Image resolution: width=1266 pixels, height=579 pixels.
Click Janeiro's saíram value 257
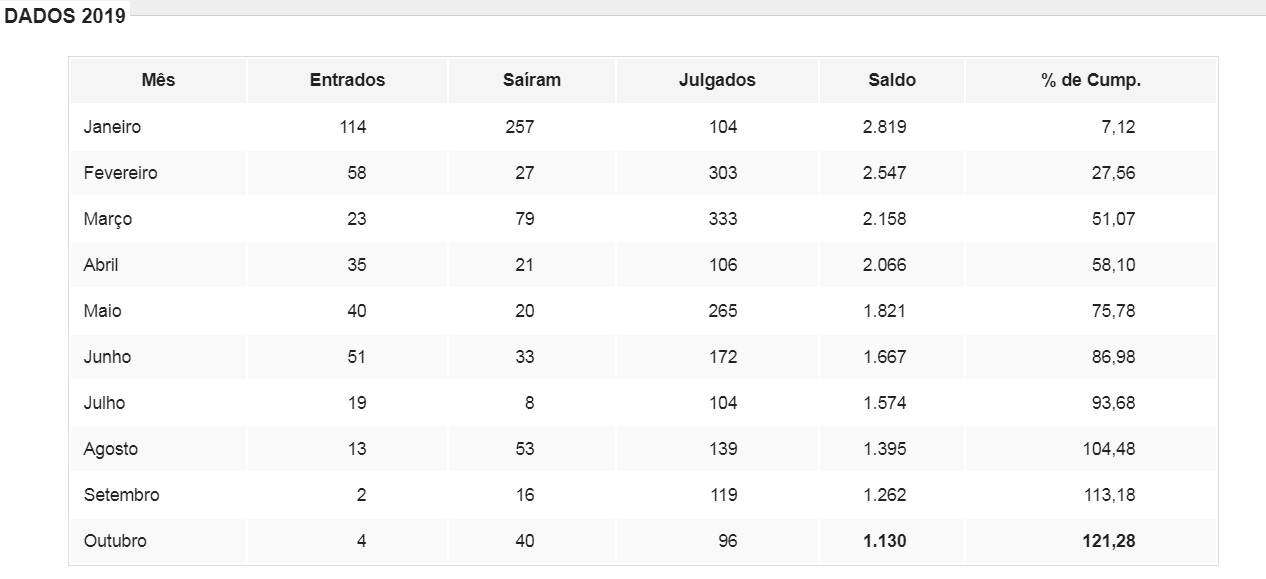pos(518,127)
